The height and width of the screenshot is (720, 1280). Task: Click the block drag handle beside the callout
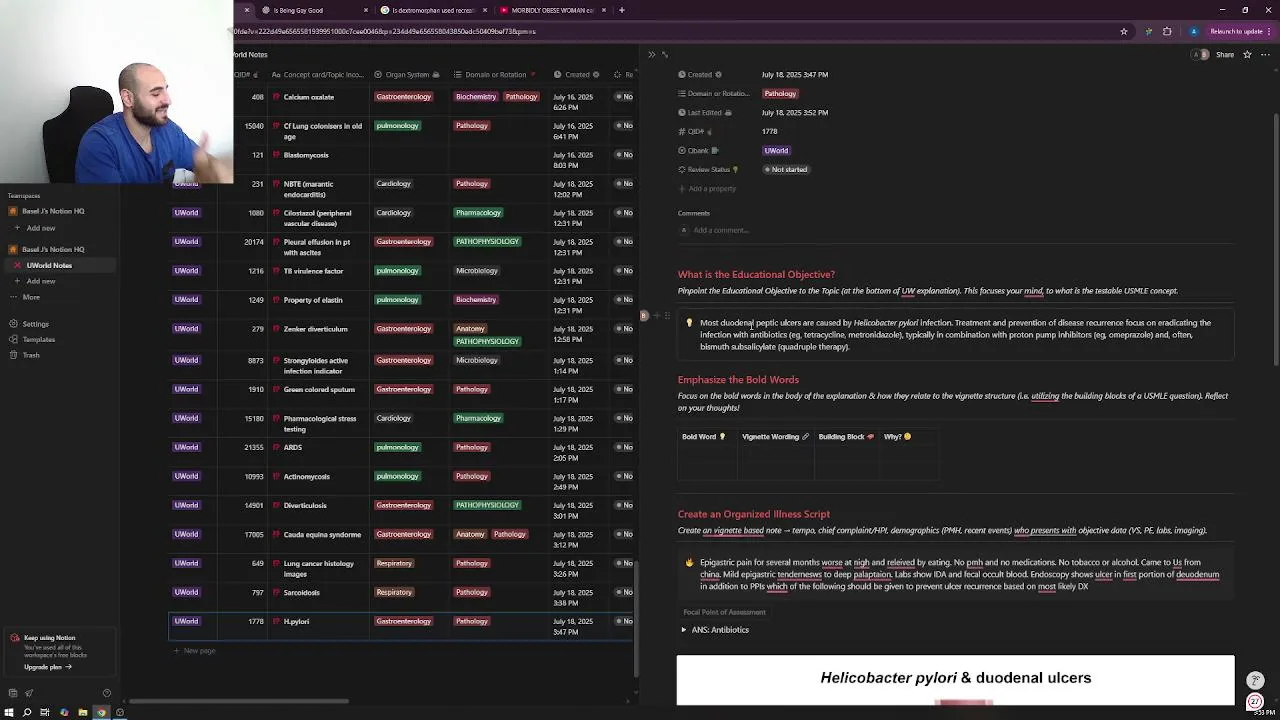coord(667,316)
